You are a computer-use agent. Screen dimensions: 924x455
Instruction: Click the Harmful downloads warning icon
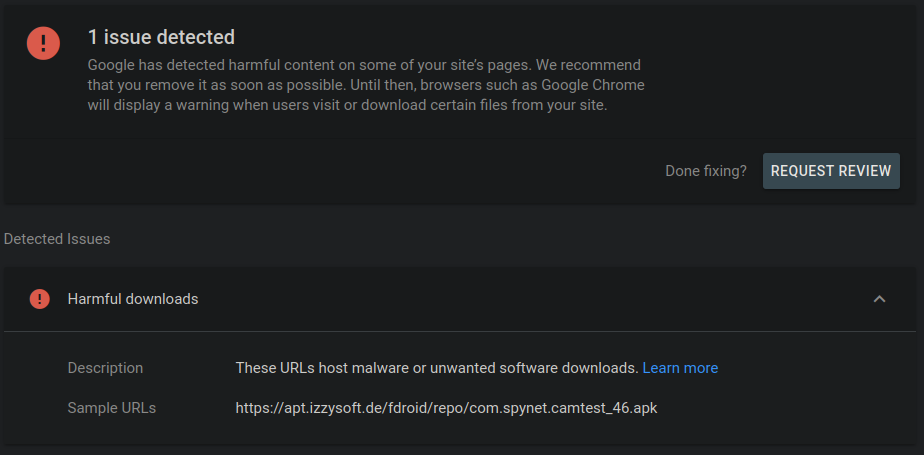tap(39, 299)
